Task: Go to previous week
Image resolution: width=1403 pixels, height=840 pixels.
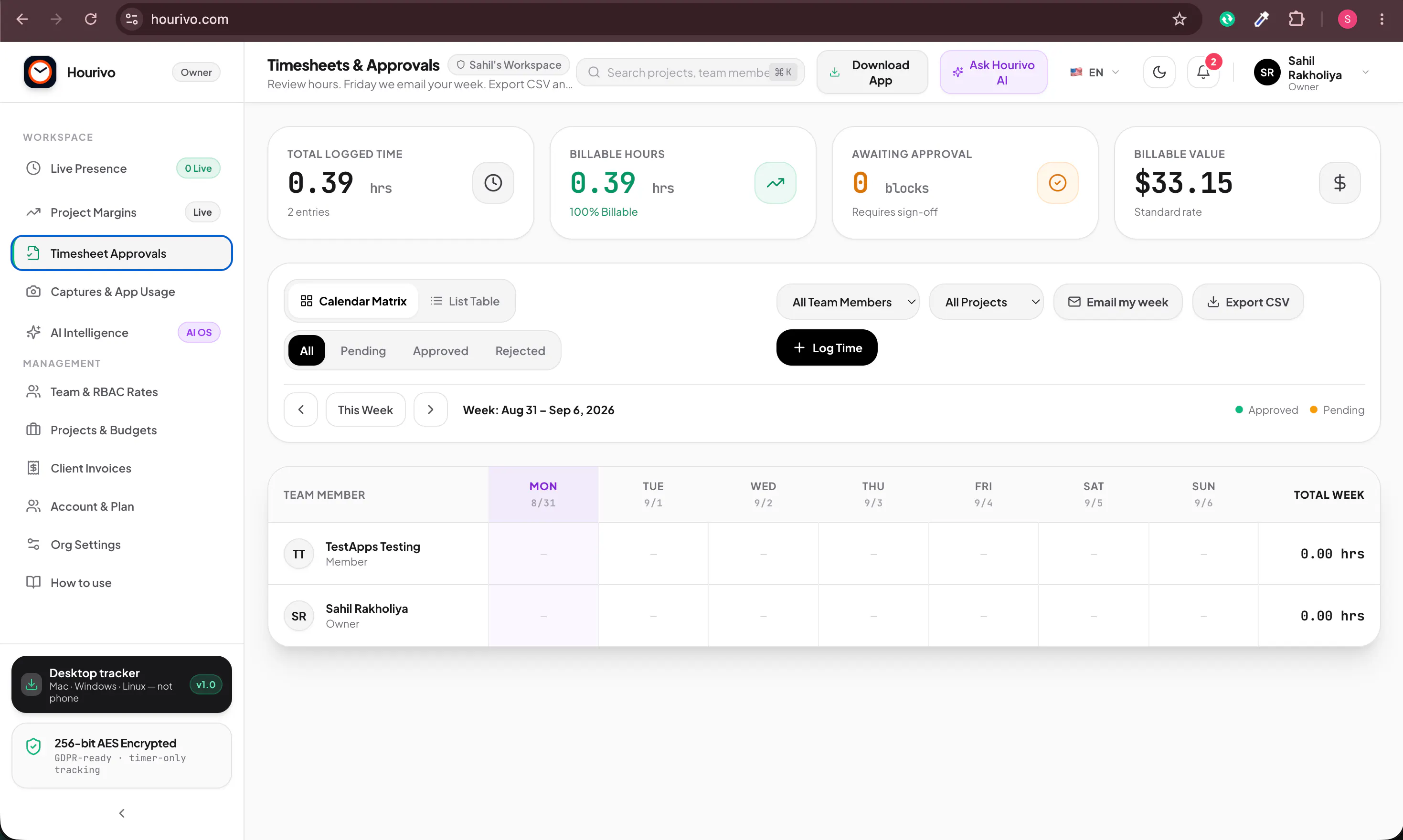Action: point(301,409)
